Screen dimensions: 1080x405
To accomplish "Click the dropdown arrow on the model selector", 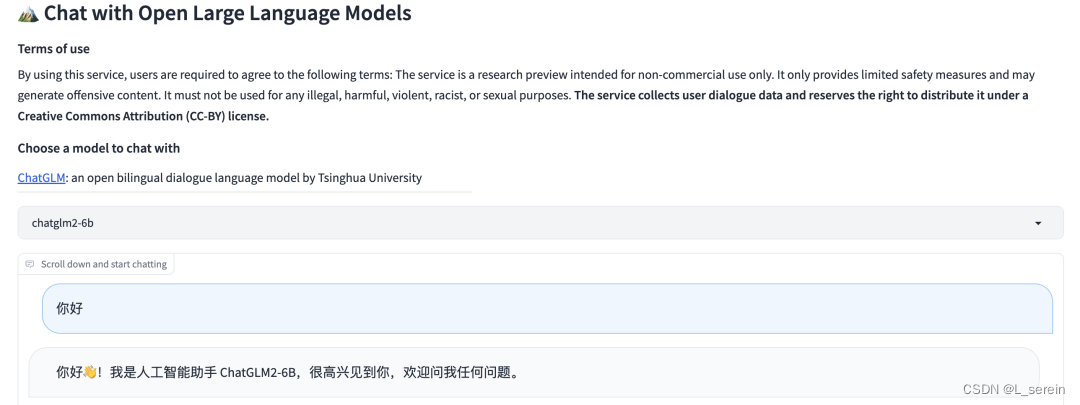I will [x=1038, y=223].
